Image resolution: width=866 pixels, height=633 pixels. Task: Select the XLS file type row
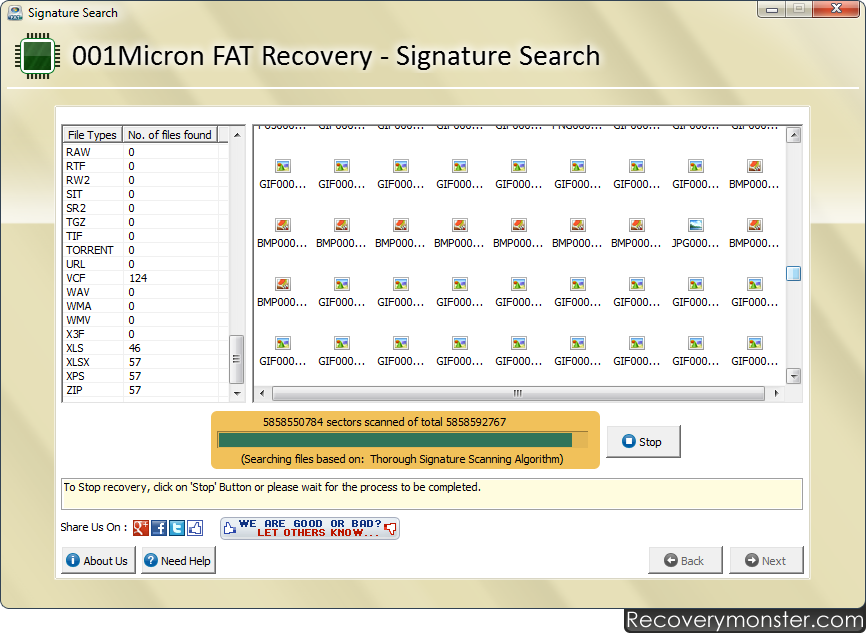[x=146, y=348]
